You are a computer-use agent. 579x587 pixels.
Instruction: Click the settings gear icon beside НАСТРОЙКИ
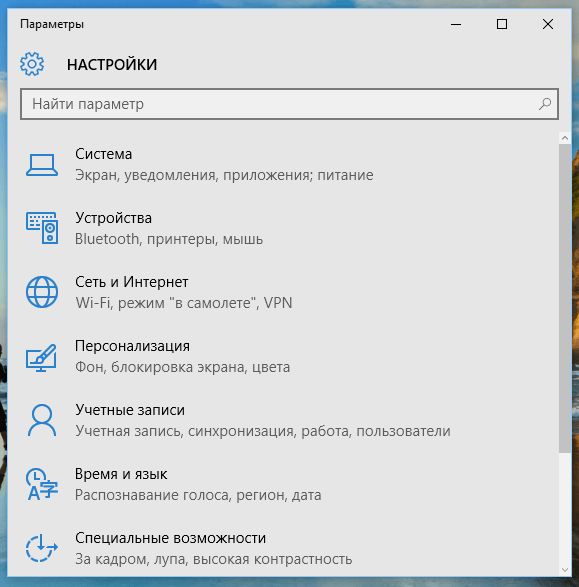32,64
